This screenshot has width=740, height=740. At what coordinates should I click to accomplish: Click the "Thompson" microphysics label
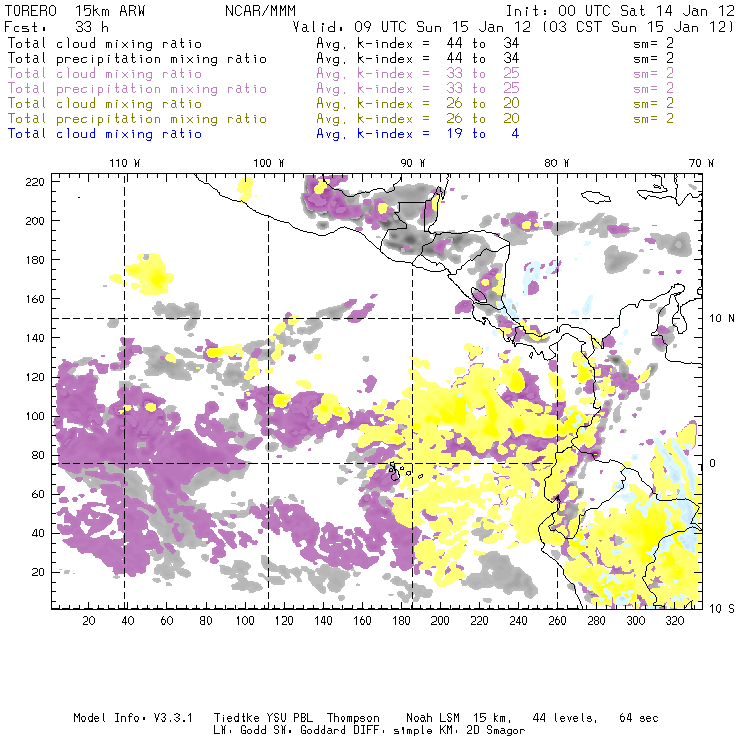click(x=353, y=718)
